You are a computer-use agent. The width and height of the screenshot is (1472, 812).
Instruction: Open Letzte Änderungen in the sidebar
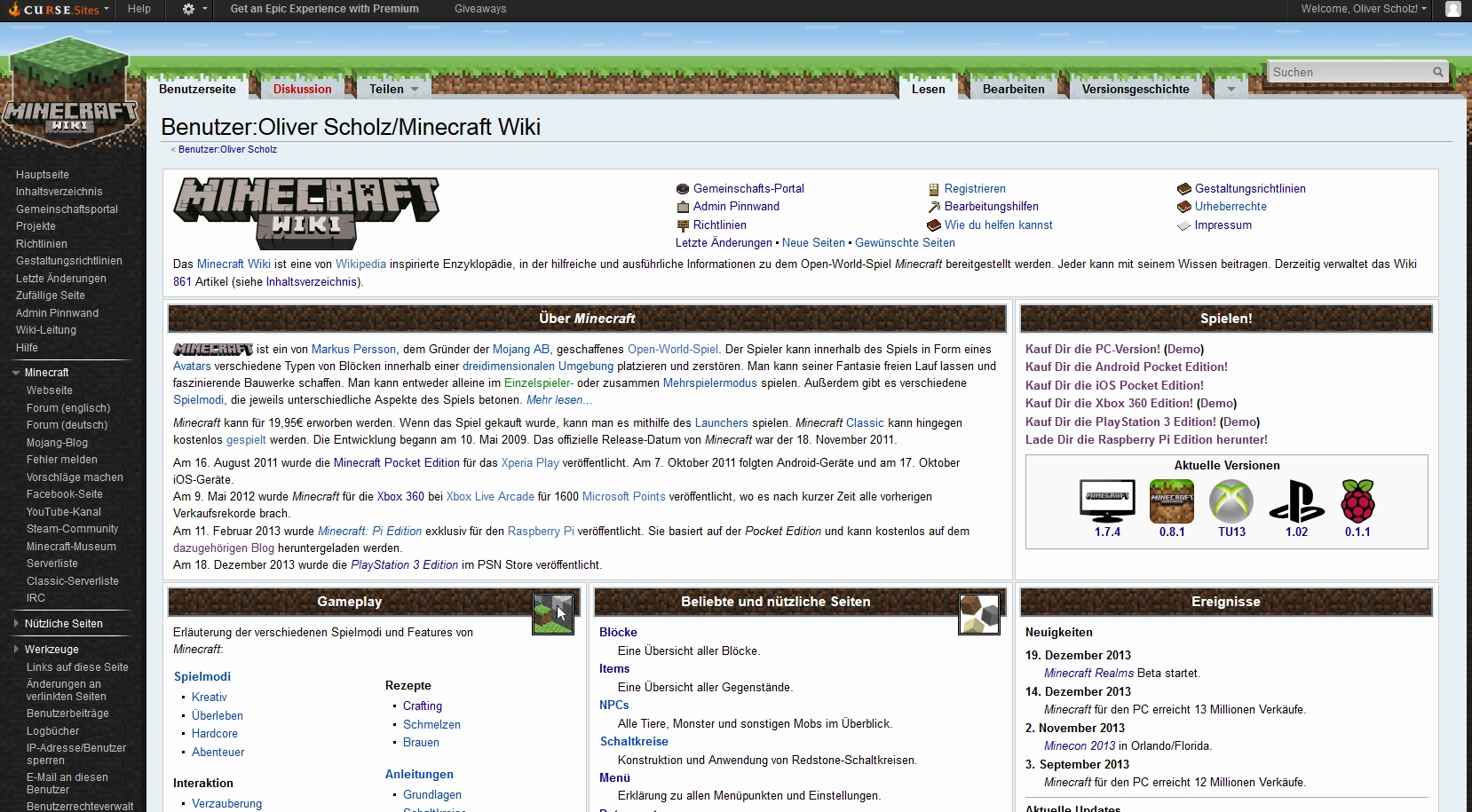[x=61, y=279]
